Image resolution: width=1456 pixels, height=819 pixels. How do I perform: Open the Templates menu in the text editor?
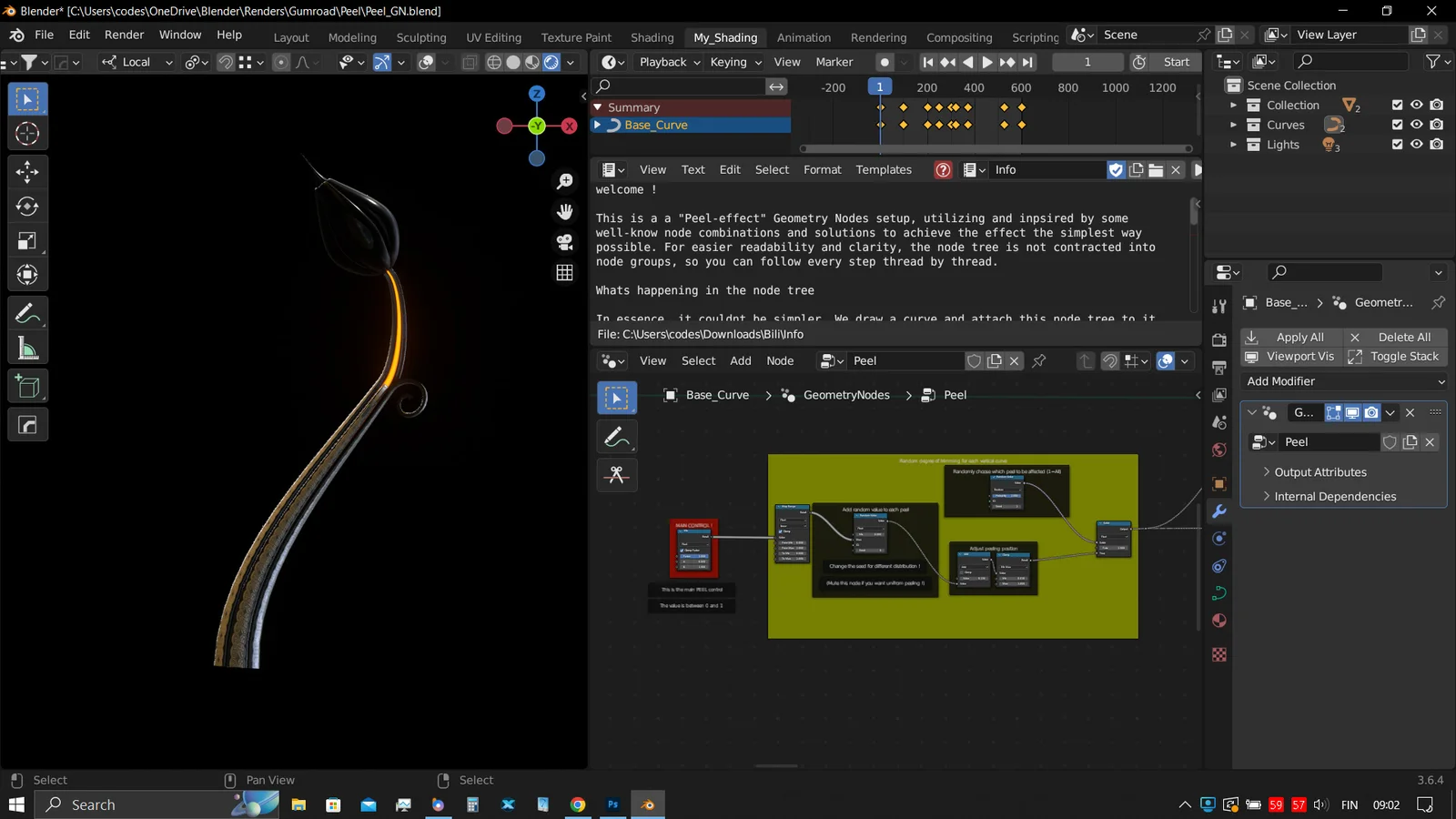pyautogui.click(x=883, y=169)
